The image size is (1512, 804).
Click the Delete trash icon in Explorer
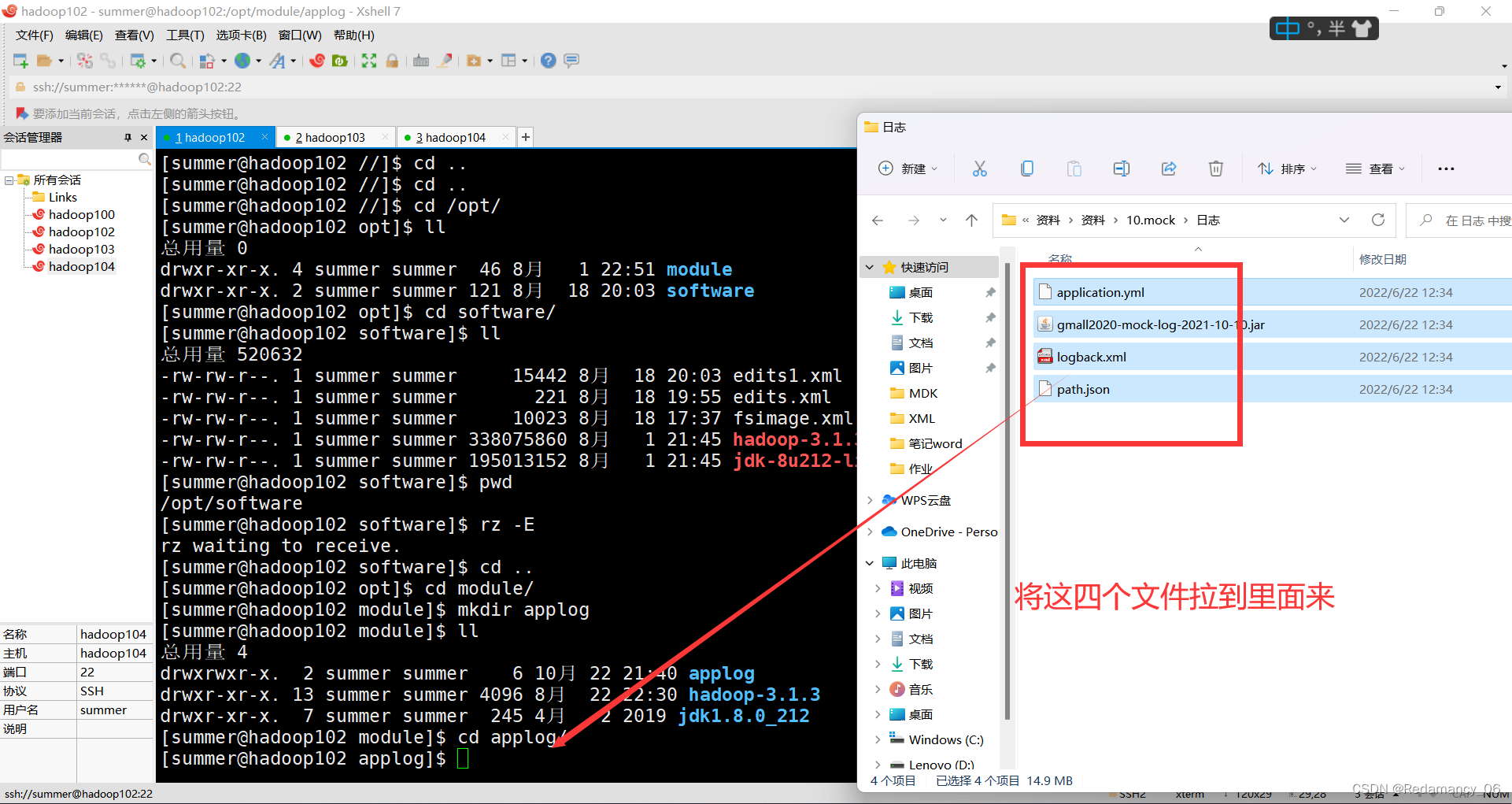coord(1215,169)
